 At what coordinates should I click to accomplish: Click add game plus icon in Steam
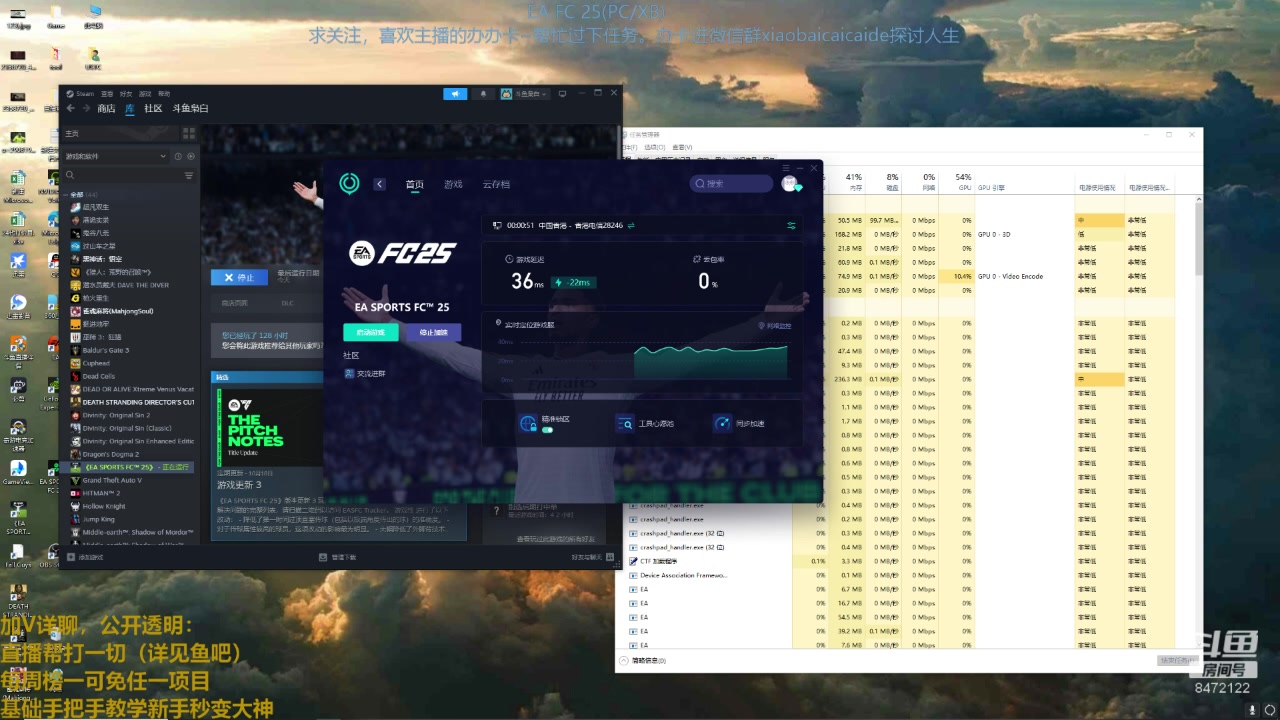coord(70,557)
